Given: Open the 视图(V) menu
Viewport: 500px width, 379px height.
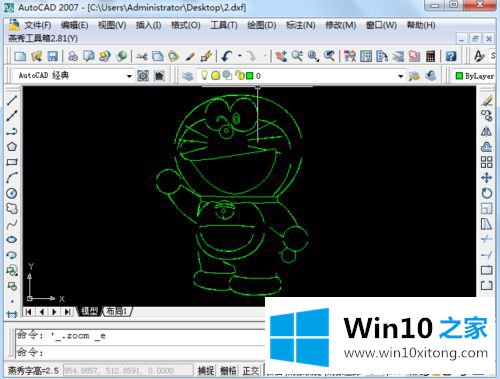Looking at the screenshot, I should [x=112, y=25].
